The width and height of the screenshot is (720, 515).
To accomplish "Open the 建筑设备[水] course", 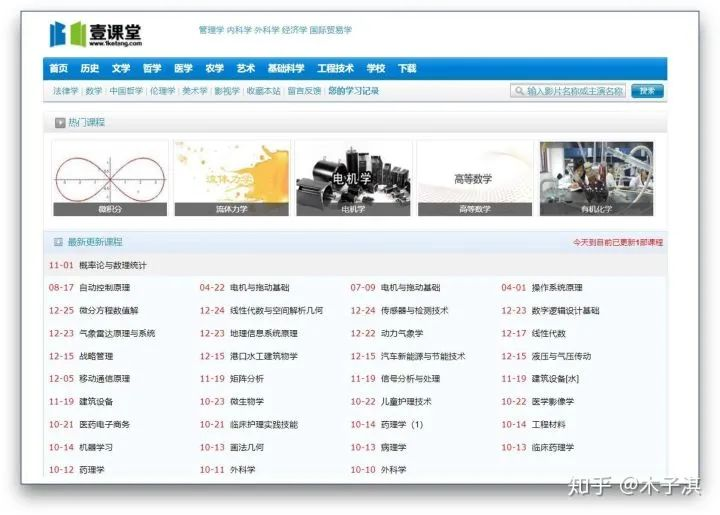I will 555,379.
